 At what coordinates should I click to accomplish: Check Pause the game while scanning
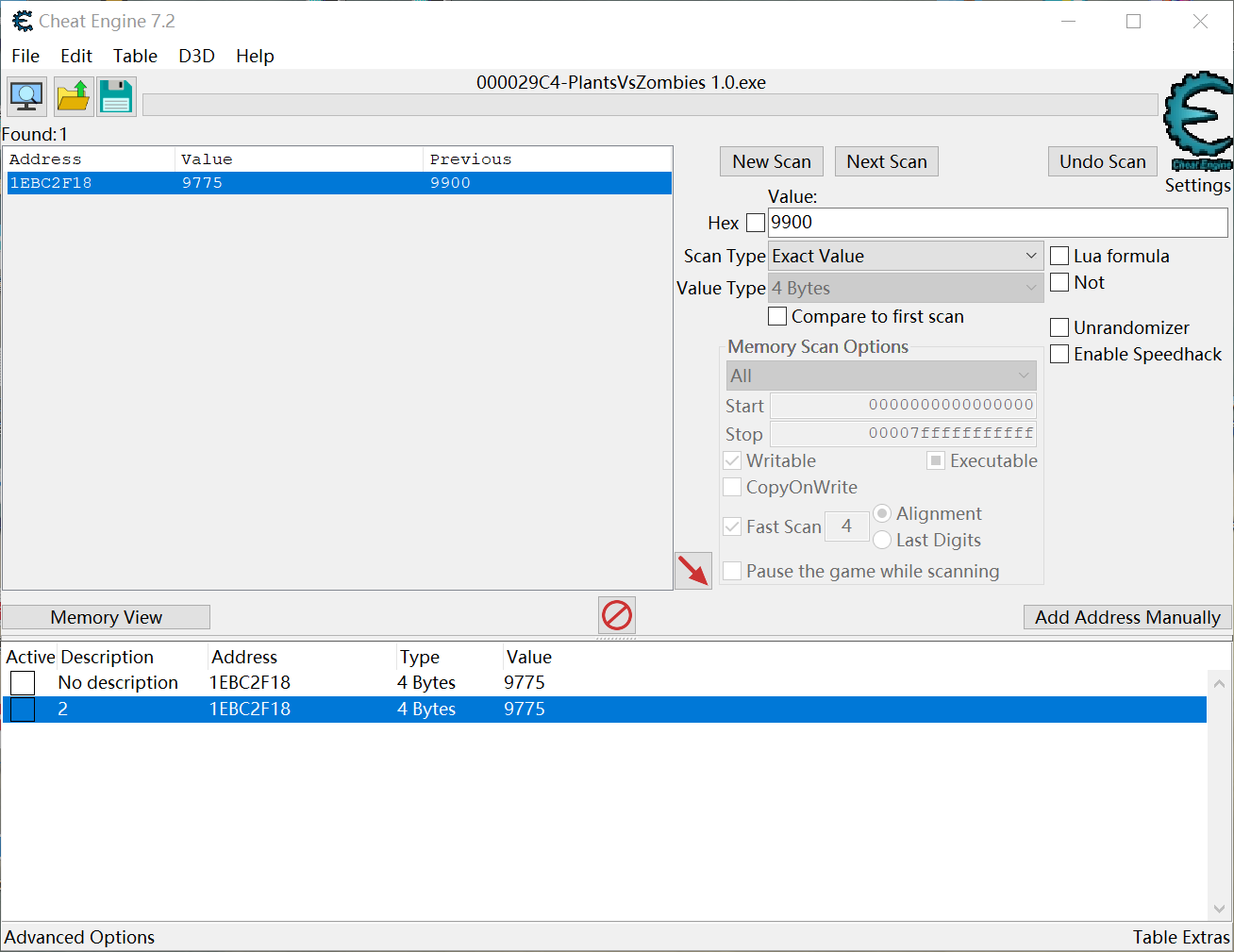[x=732, y=571]
